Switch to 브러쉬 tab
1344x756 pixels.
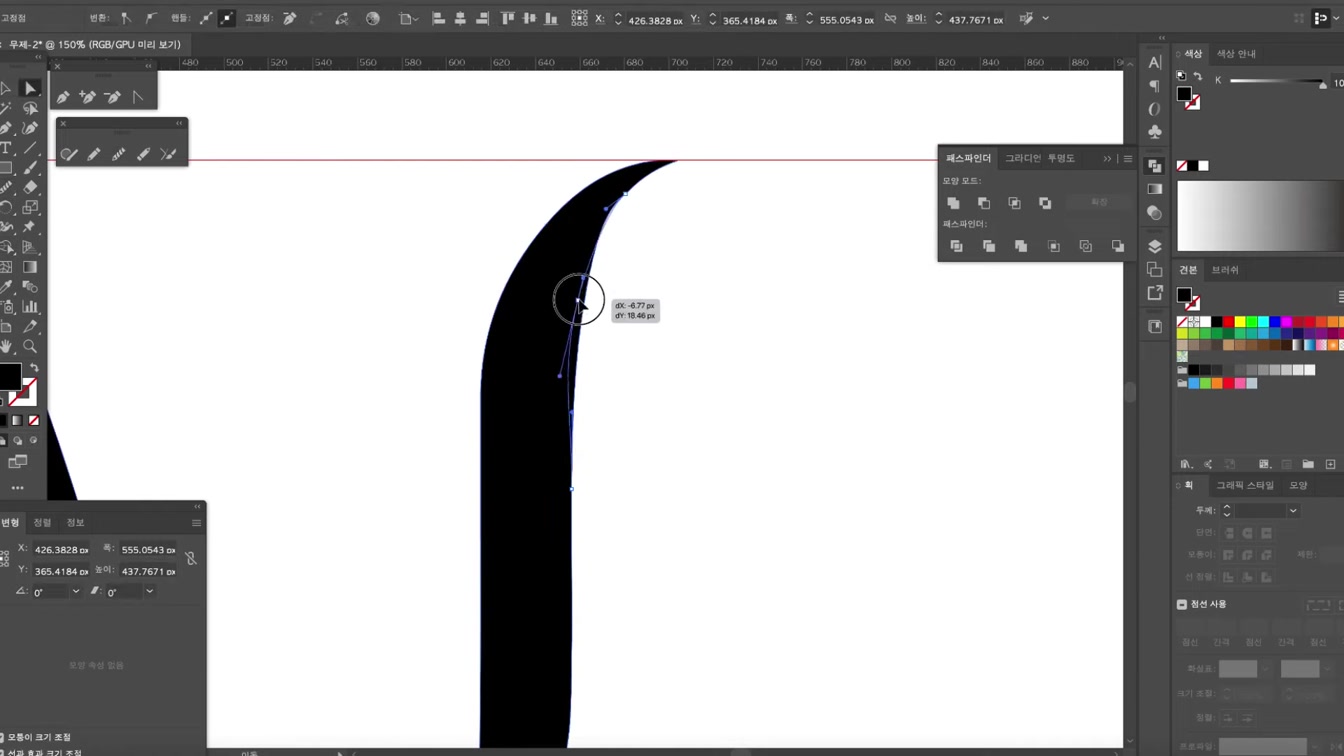point(1225,270)
